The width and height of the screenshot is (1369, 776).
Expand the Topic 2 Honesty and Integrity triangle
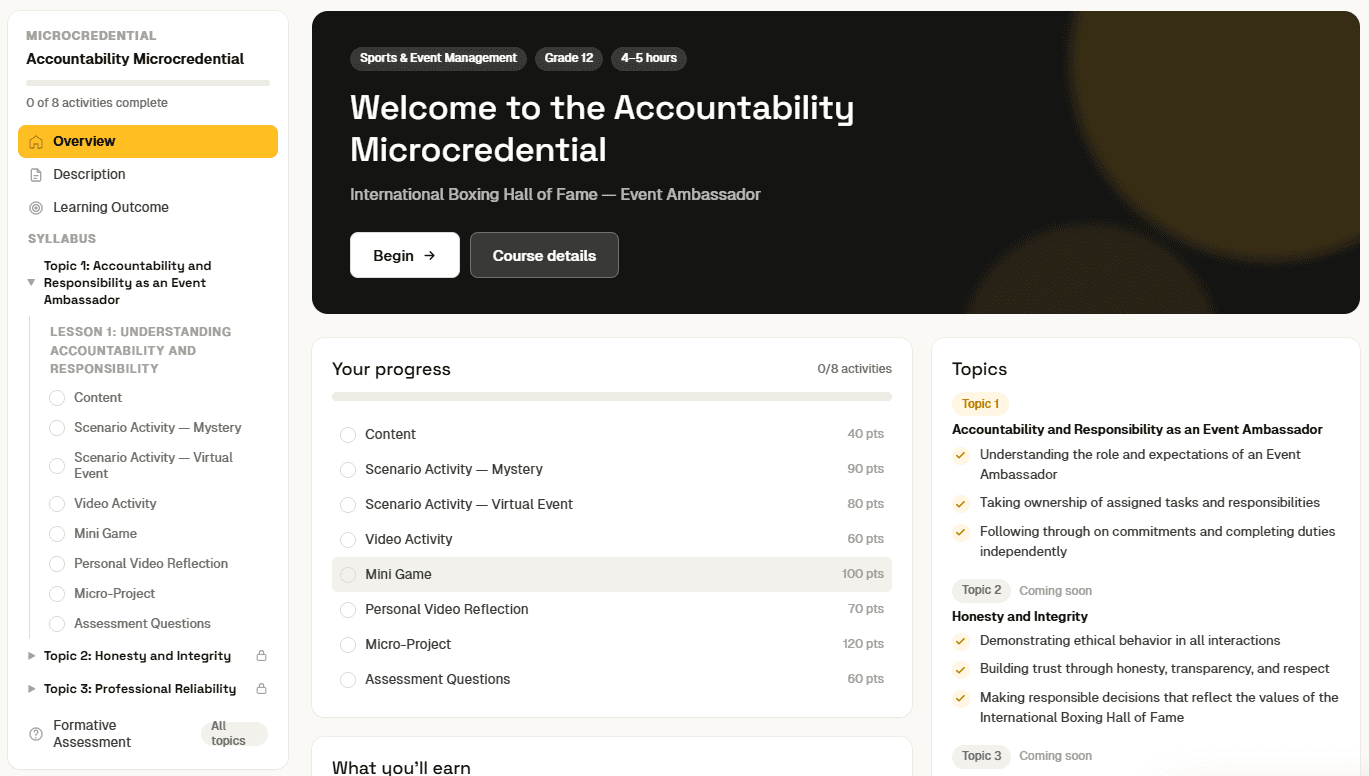[31, 657]
